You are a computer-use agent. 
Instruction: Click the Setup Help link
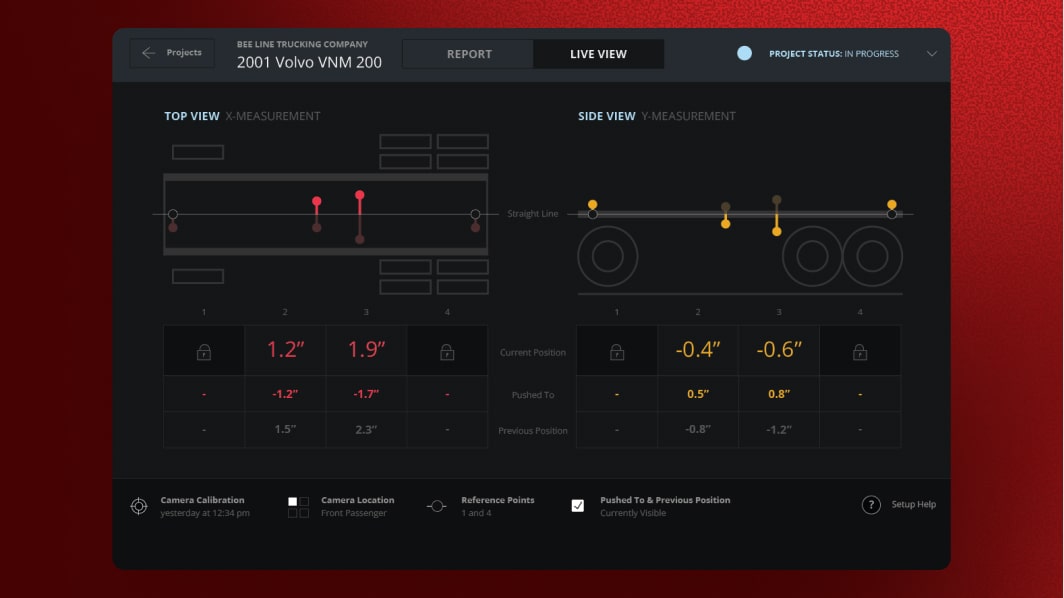[x=913, y=504]
